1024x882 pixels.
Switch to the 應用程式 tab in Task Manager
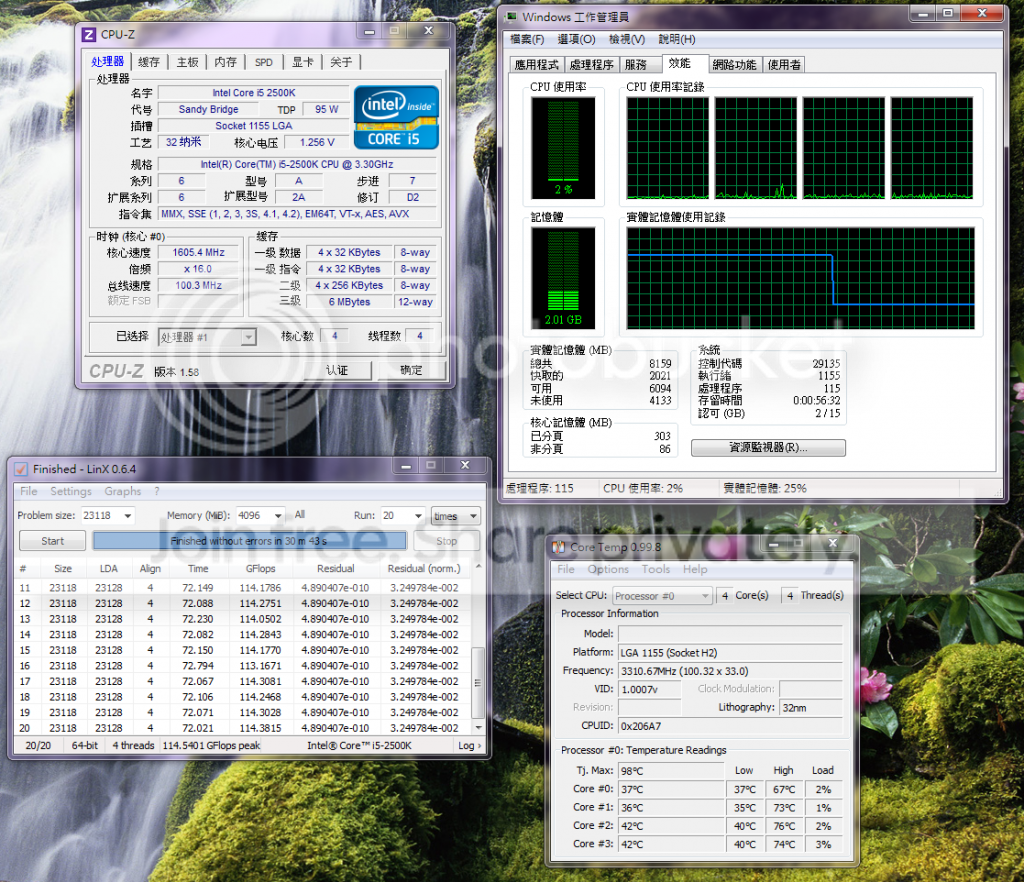click(x=536, y=65)
